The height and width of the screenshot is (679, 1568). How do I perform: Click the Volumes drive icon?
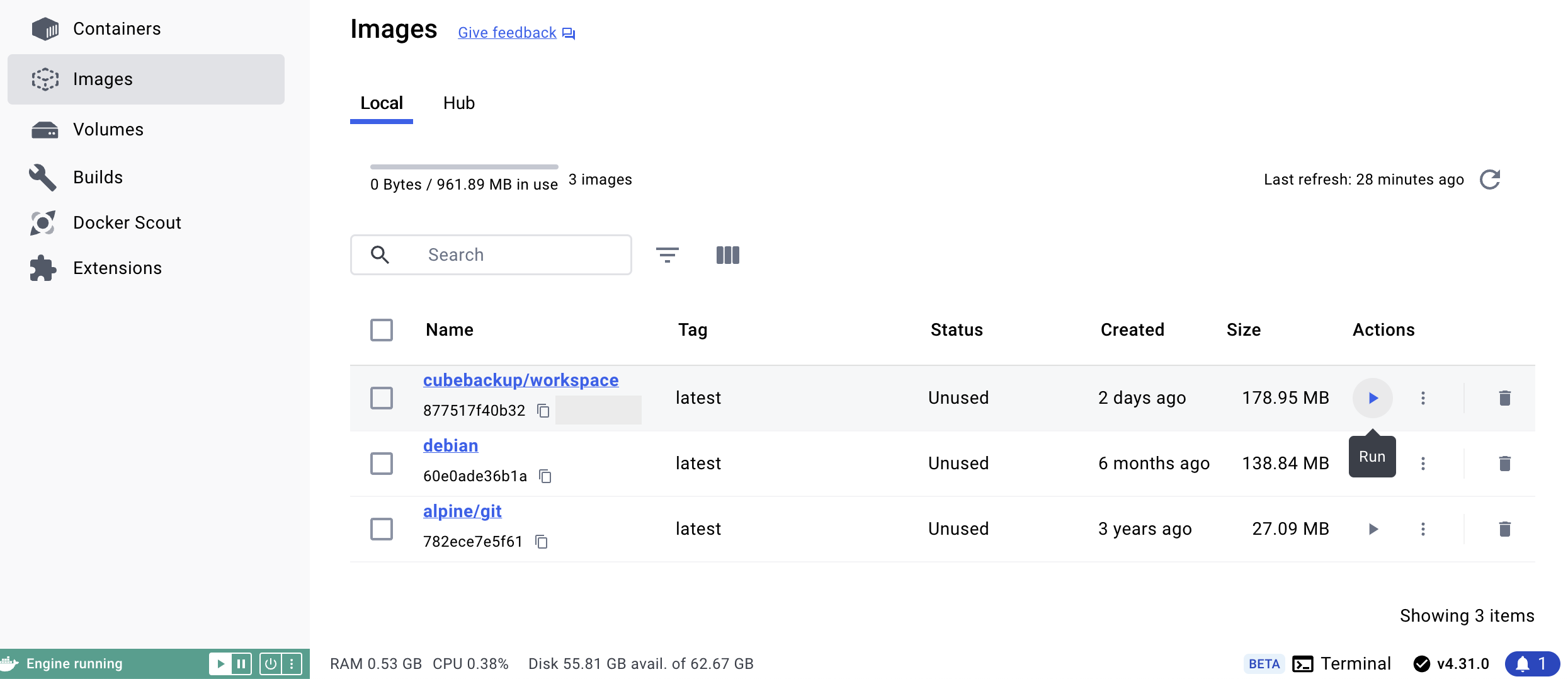45,130
